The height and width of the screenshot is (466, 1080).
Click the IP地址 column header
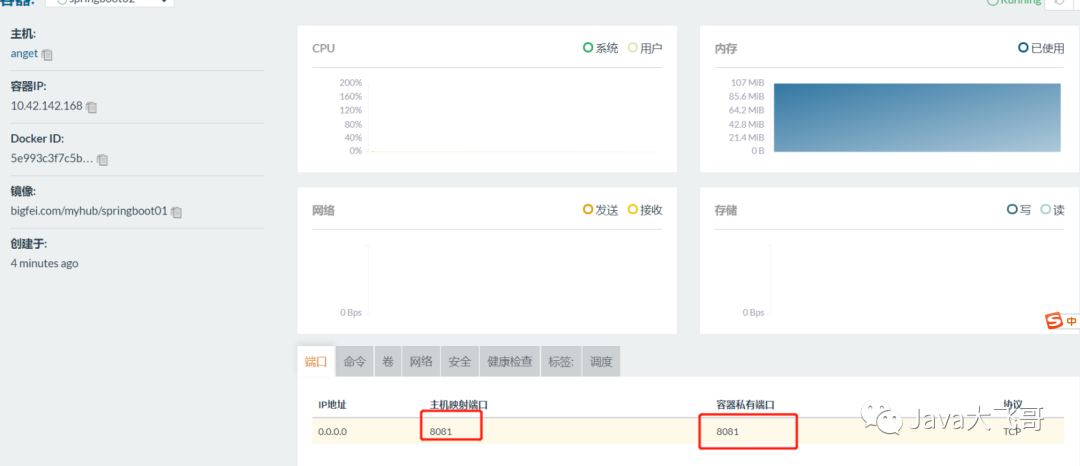[x=332, y=405]
